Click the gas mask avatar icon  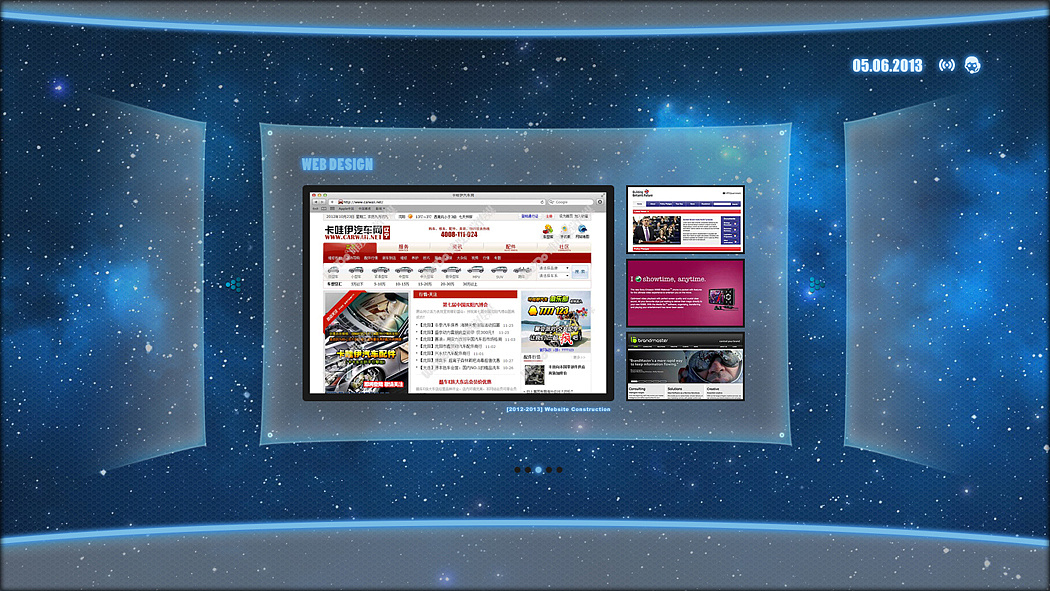[x=972, y=65]
